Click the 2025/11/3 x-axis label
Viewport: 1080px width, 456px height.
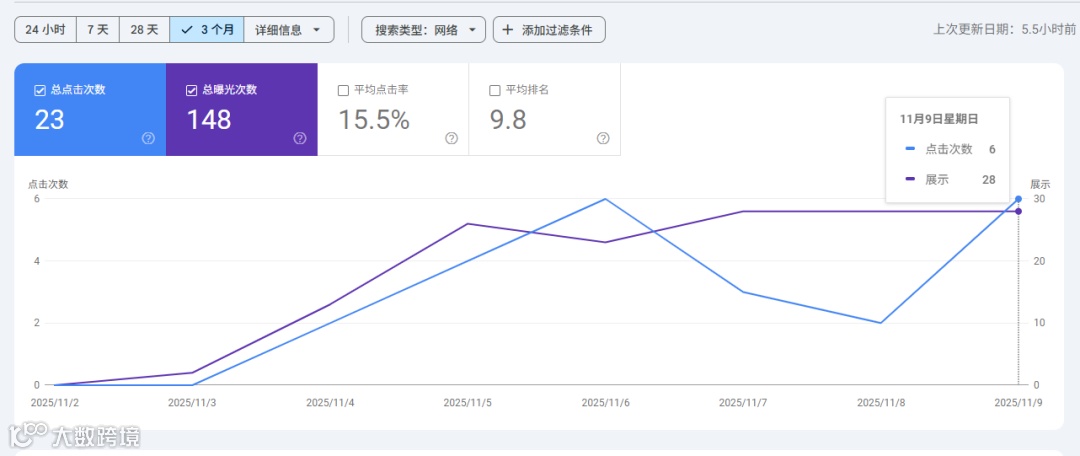(x=192, y=403)
